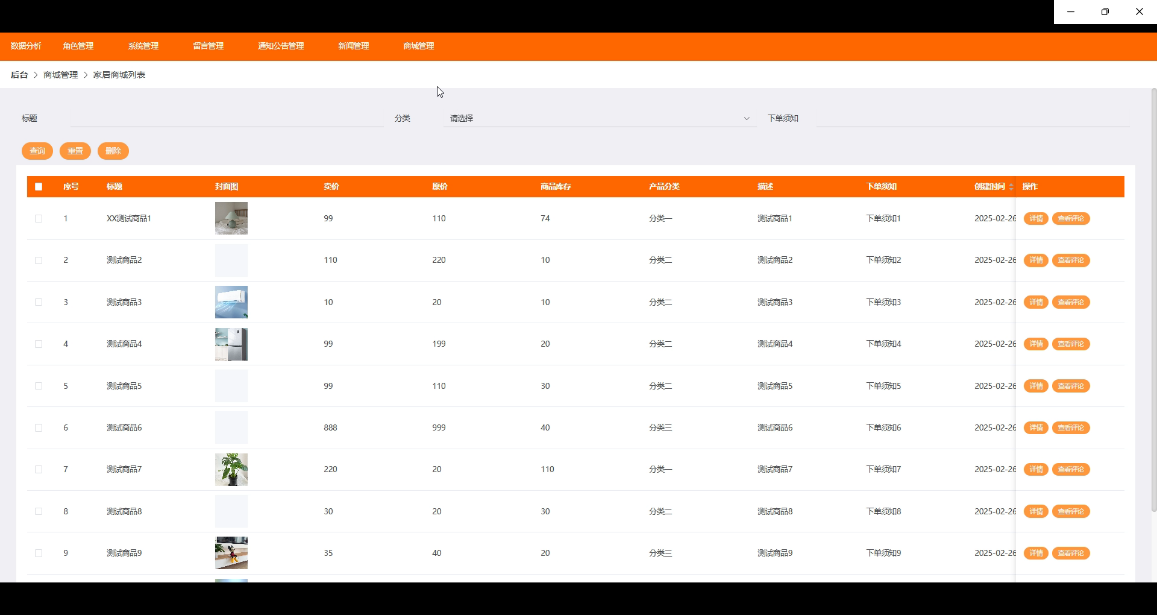Check the box for 测试商品6 row
Viewport: 1157px width, 615px height.
38,427
